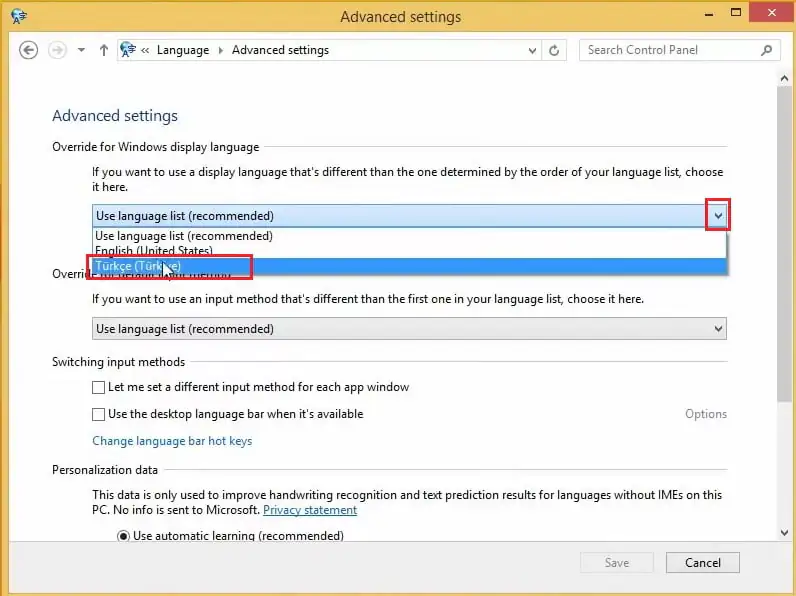Select Türkçe (Türkiye) from the dropdown list
This screenshot has height=596, width=796.
[x=409, y=266]
